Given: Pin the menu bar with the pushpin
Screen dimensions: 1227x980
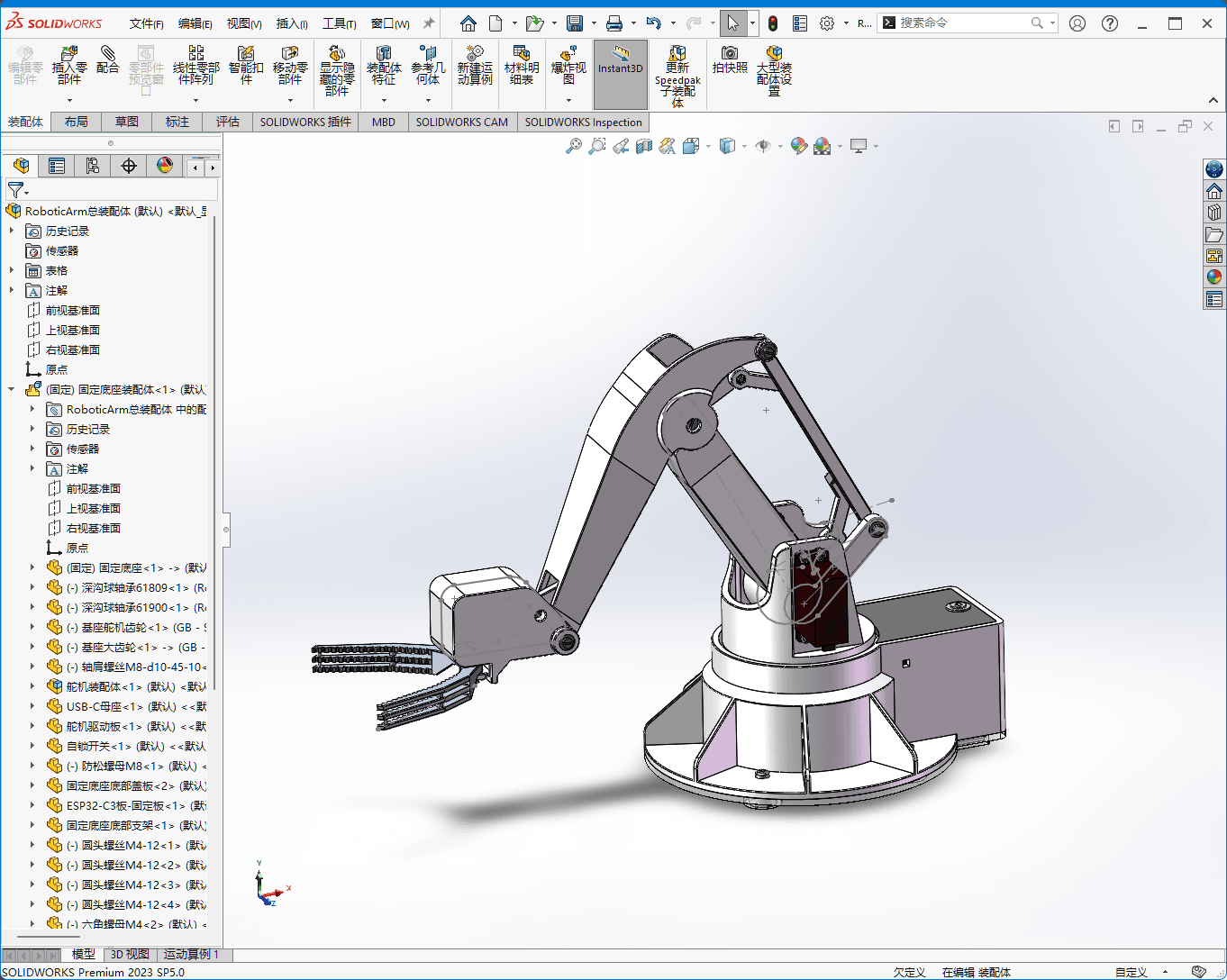Looking at the screenshot, I should click(429, 23).
